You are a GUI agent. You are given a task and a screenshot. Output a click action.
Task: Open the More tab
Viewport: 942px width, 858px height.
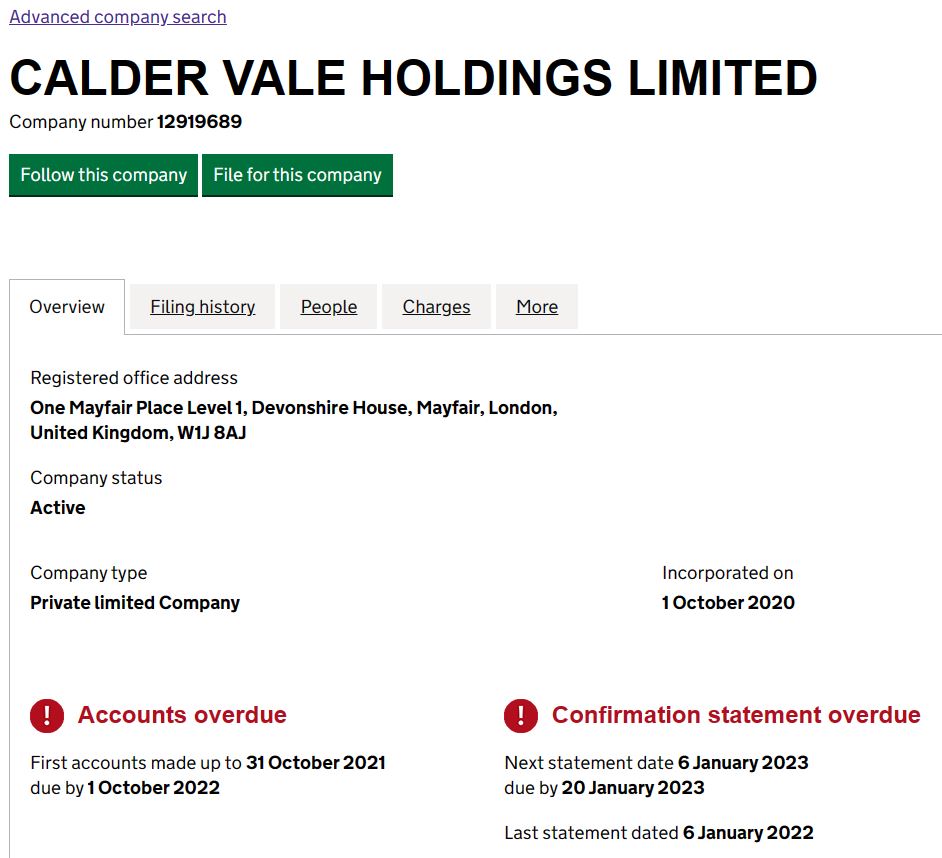point(537,307)
